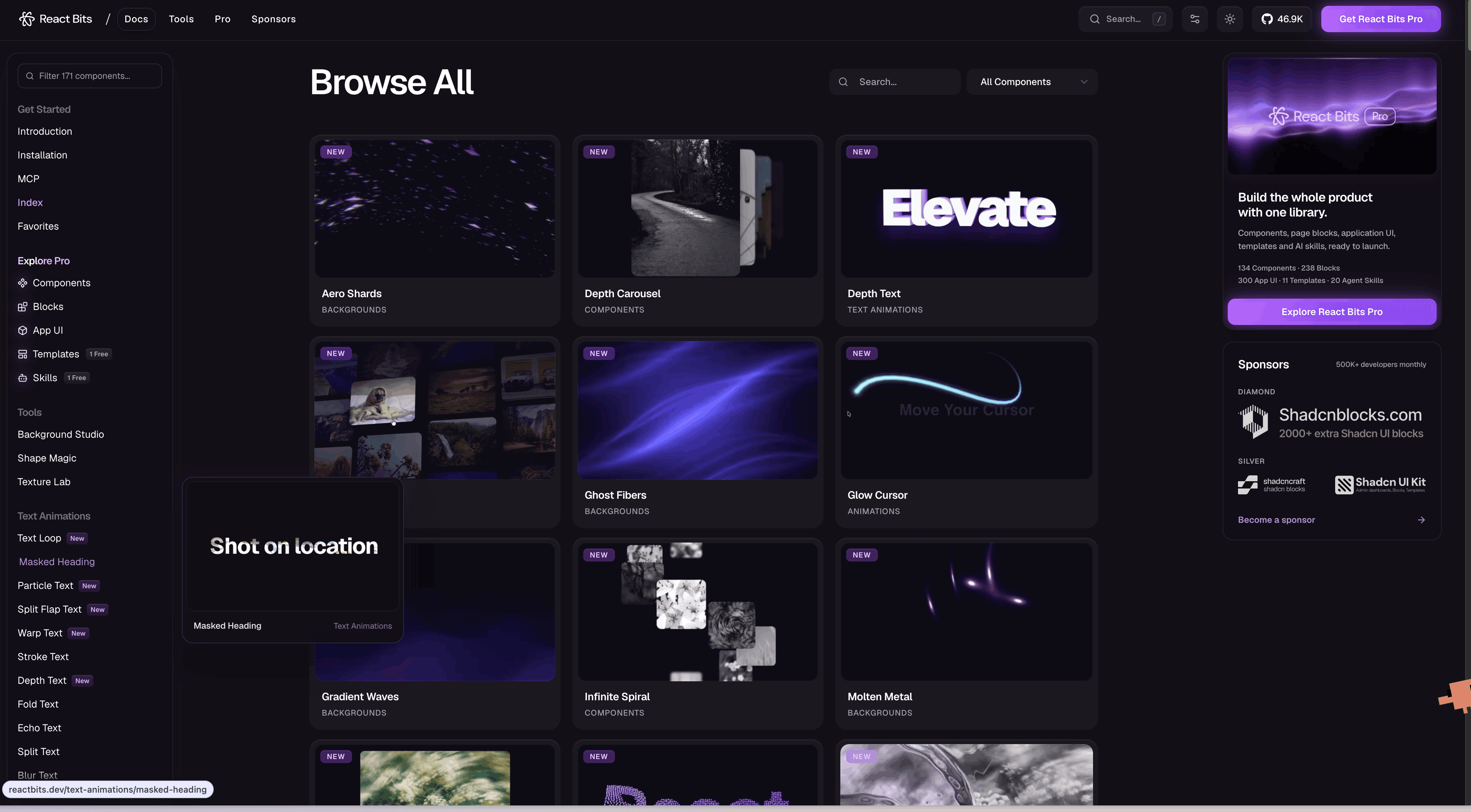
Task: Click the shadcncraft sponsor logo
Action: [x=1272, y=484]
